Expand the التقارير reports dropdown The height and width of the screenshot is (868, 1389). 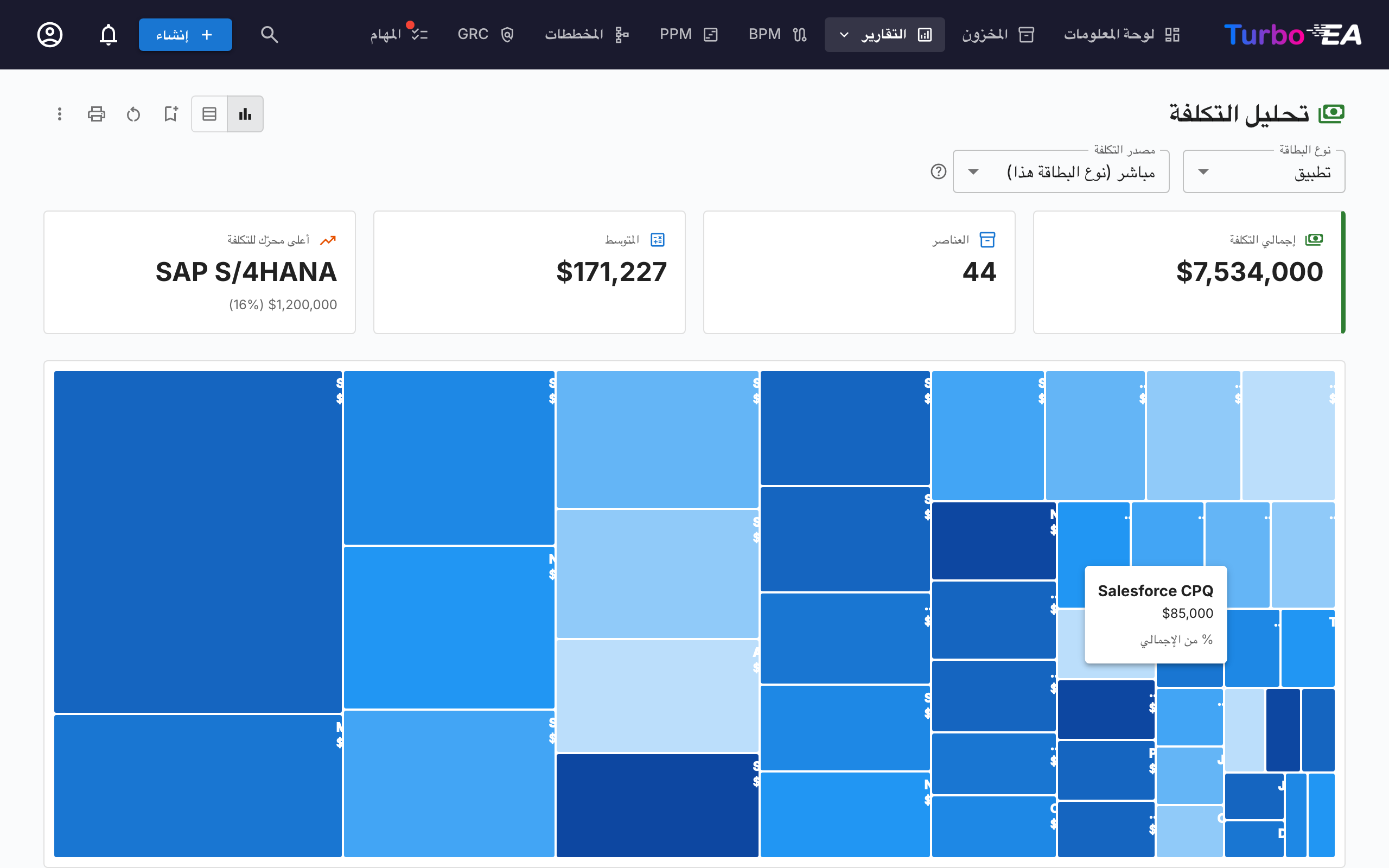point(884,34)
